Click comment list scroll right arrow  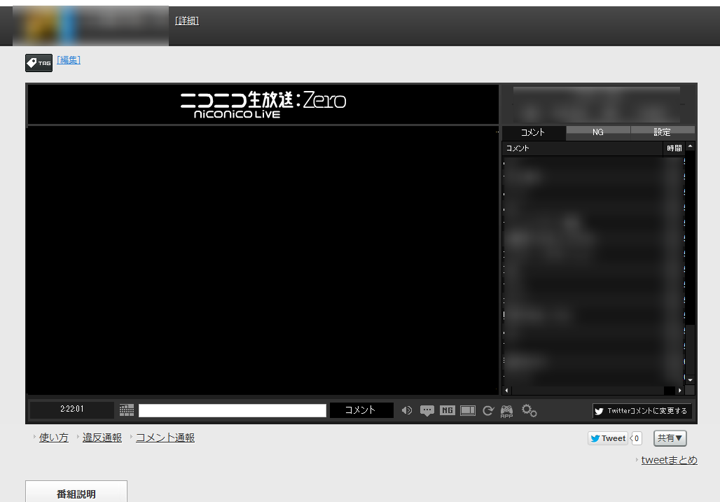click(x=680, y=390)
